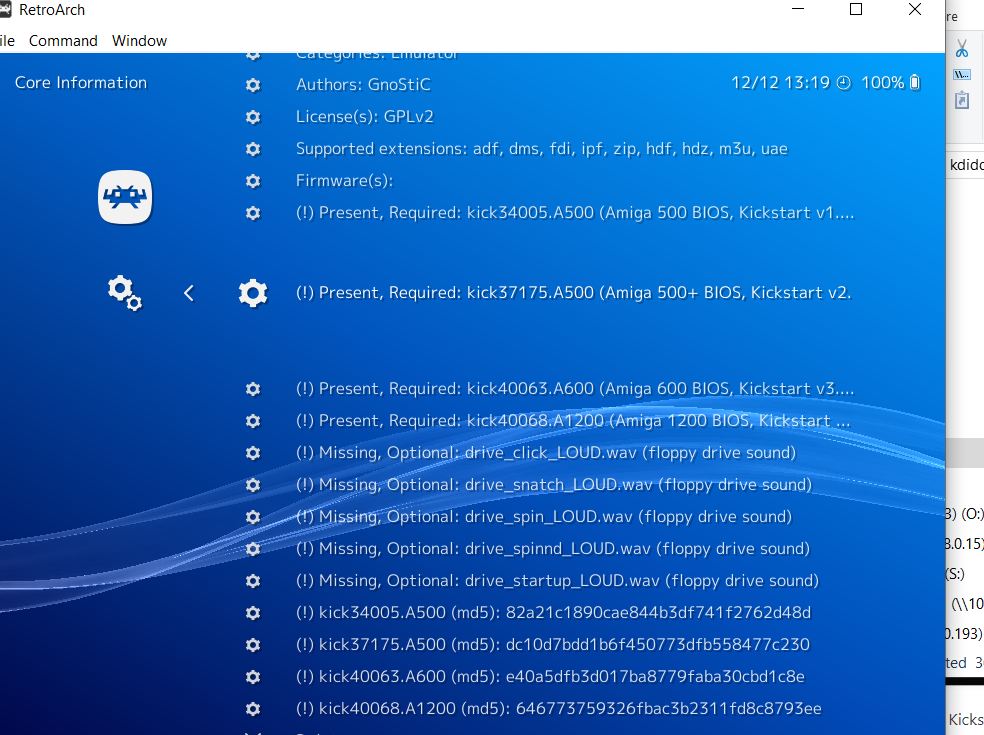This screenshot has height=735, width=984.
Task: Select 'Missing, Optional: drive_snatch_LOUD.wav' entry
Action: (x=554, y=485)
